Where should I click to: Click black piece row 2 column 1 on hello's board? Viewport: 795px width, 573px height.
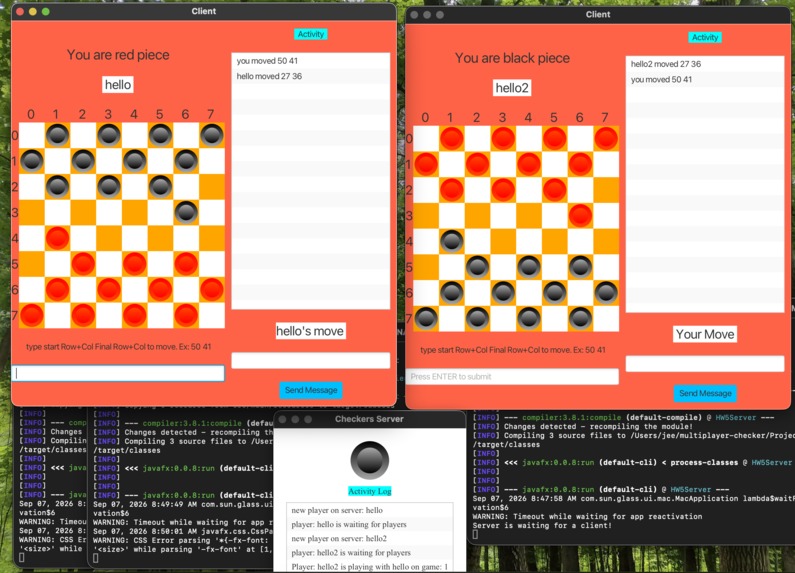(57, 186)
